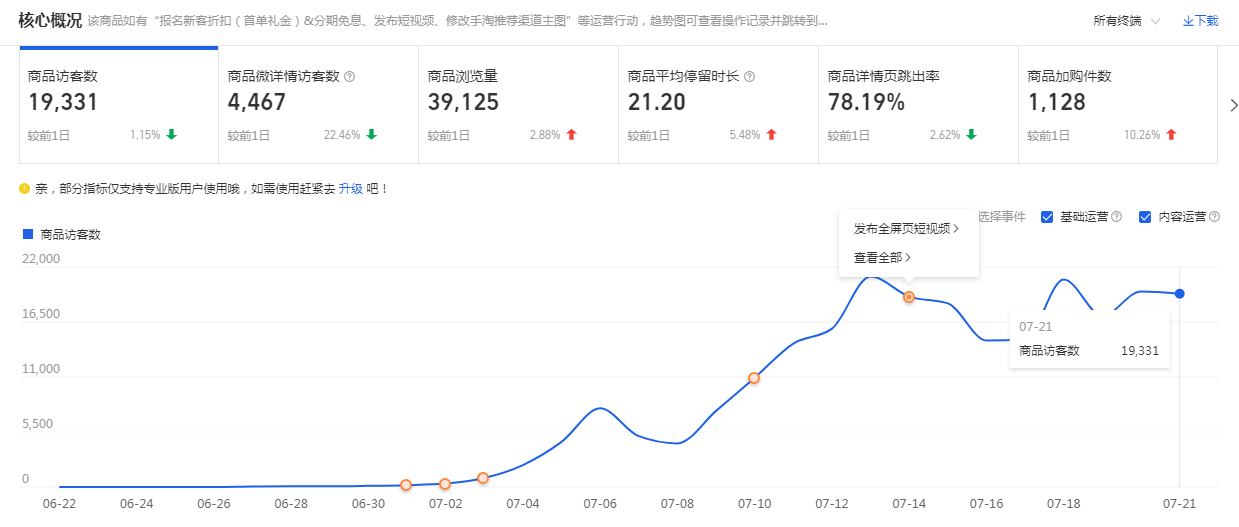Select the 商品详情页跳出率 metric card
This screenshot has height=527, width=1239.
pos(918,105)
